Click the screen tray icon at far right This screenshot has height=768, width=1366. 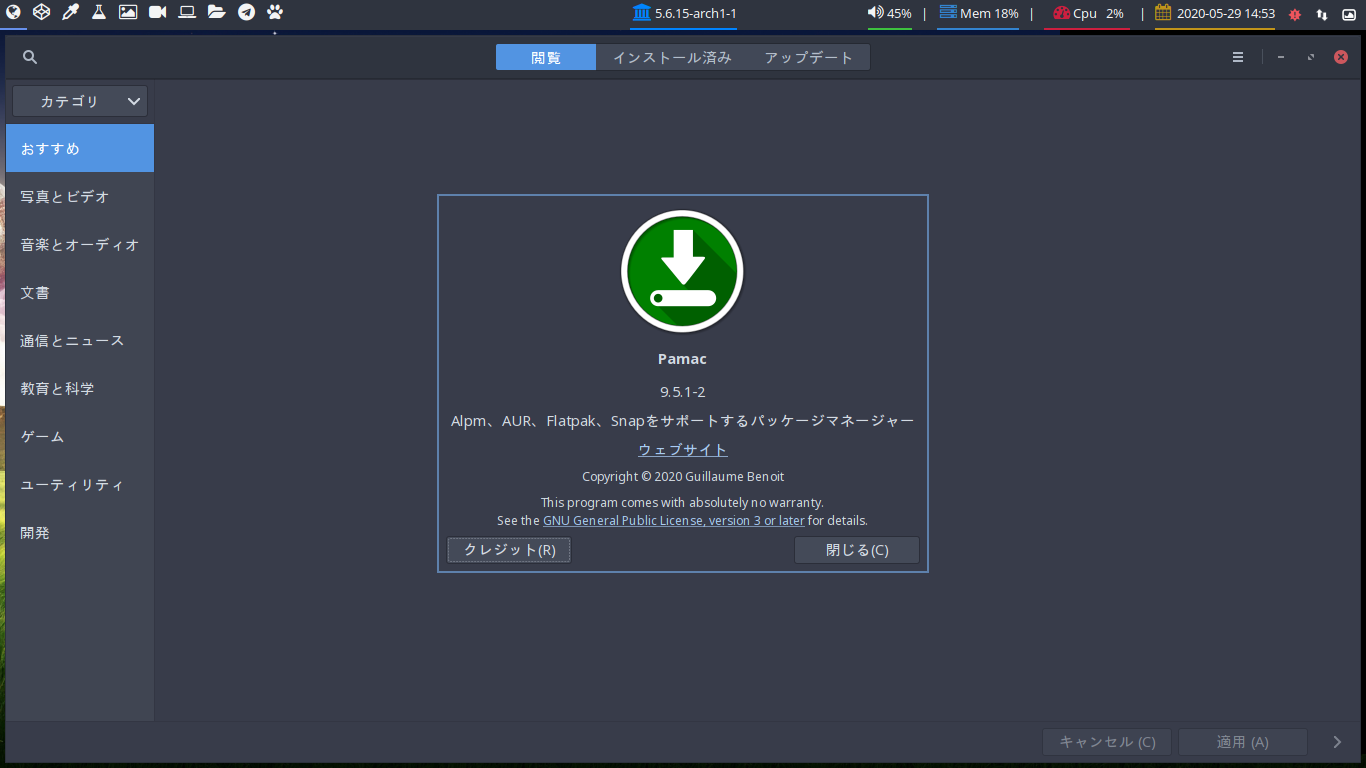(x=1348, y=14)
